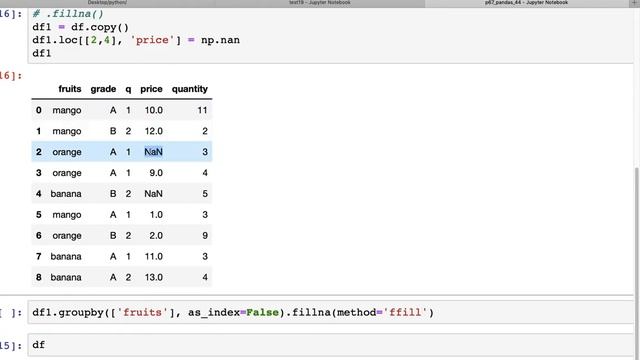Select the p62_pandas_44 Jupyter Notebook tab
640x360 pixels.
click(x=526, y=3)
